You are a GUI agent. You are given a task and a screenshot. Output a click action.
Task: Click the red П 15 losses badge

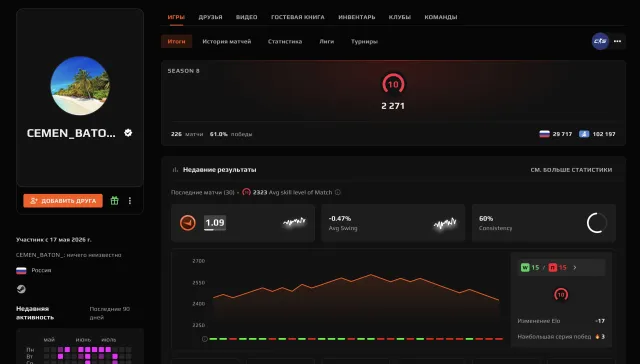click(x=558, y=268)
